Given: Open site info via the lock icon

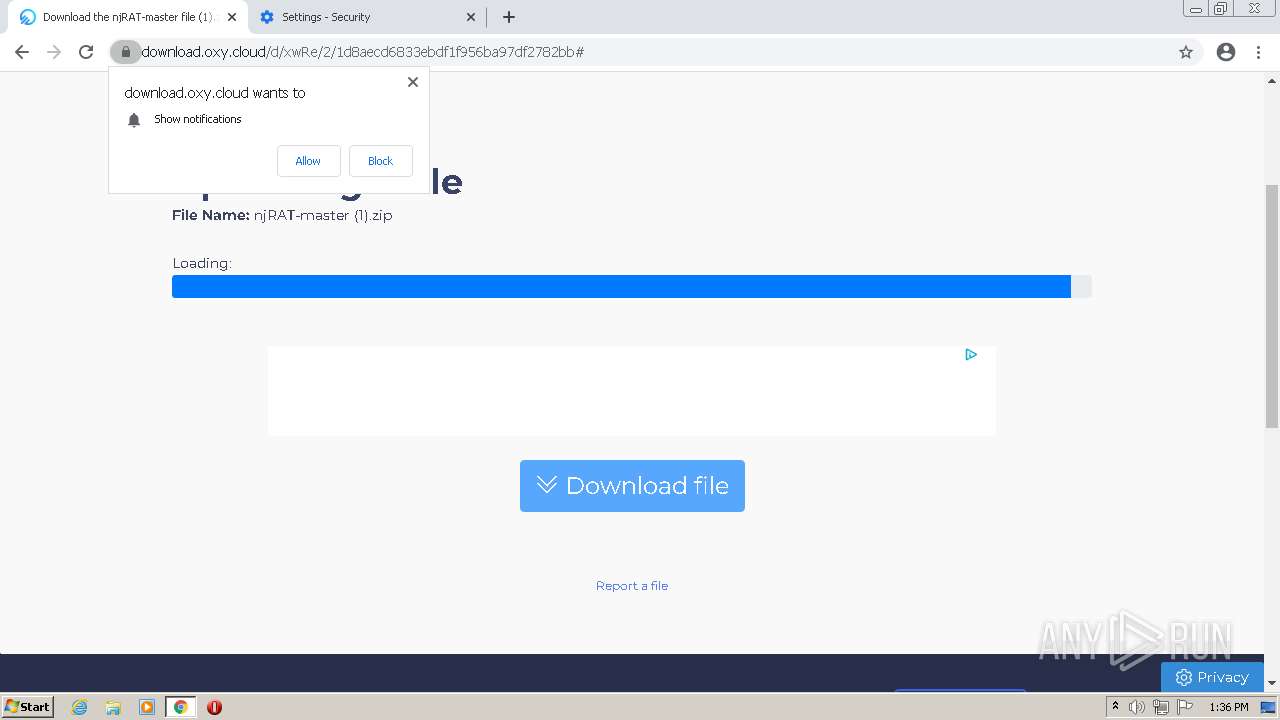Looking at the screenshot, I should coord(125,52).
